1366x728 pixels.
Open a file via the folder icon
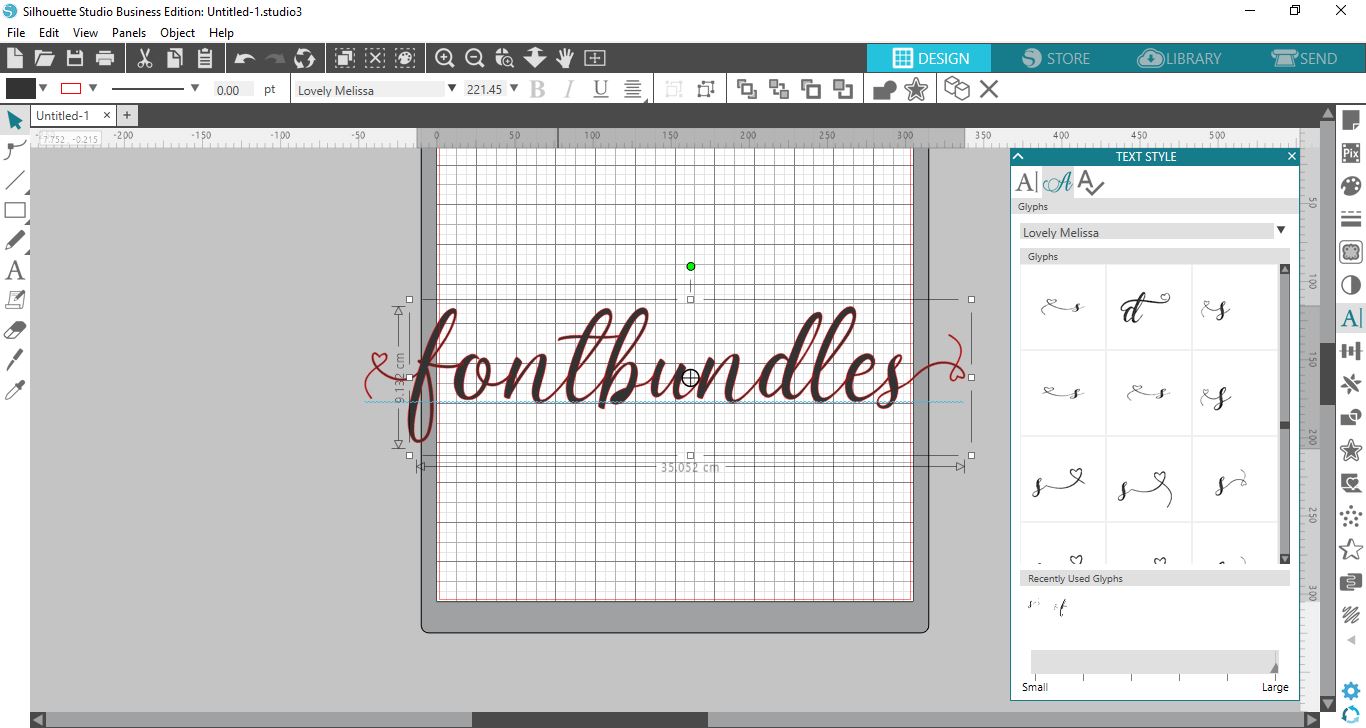click(44, 58)
